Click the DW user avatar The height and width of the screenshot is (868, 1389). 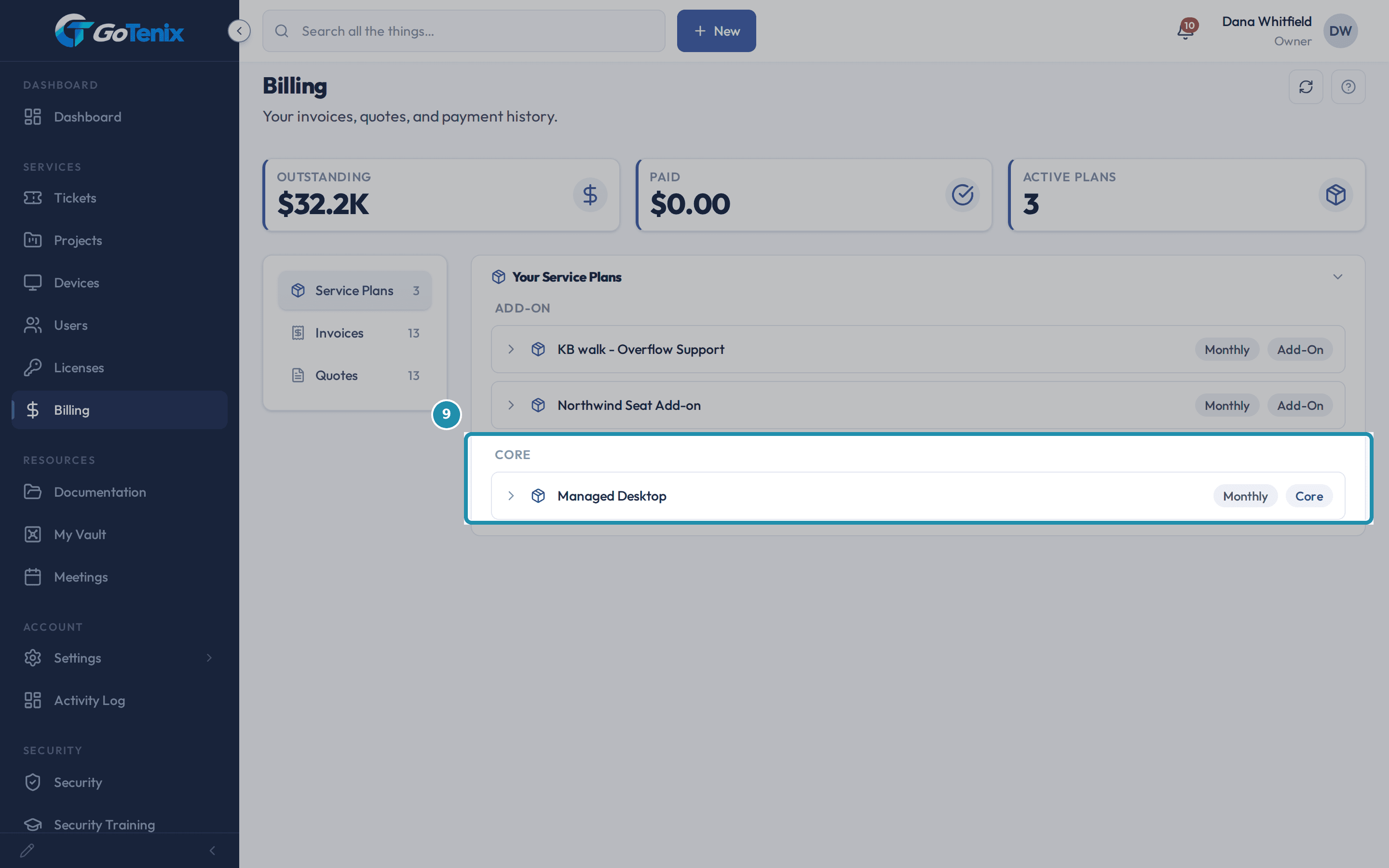[x=1340, y=31]
